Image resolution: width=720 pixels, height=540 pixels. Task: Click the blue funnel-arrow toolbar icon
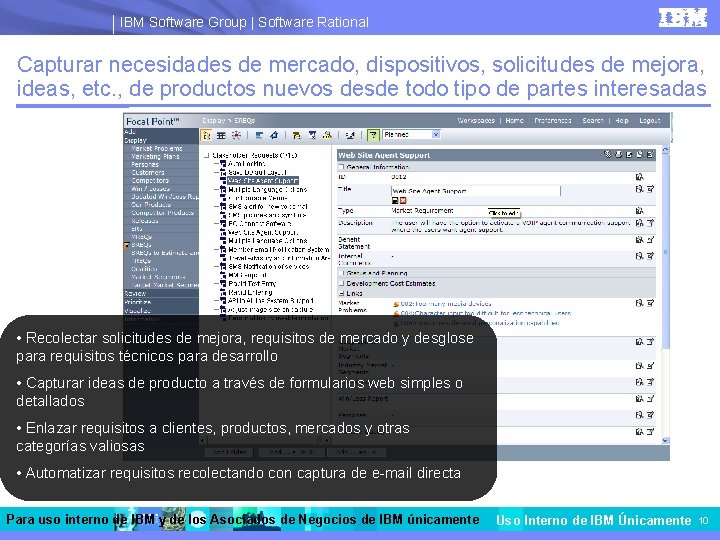tap(312, 135)
